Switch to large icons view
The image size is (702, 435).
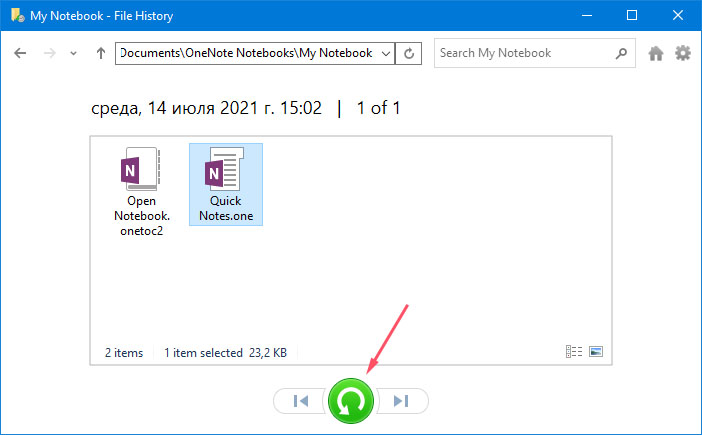click(596, 352)
